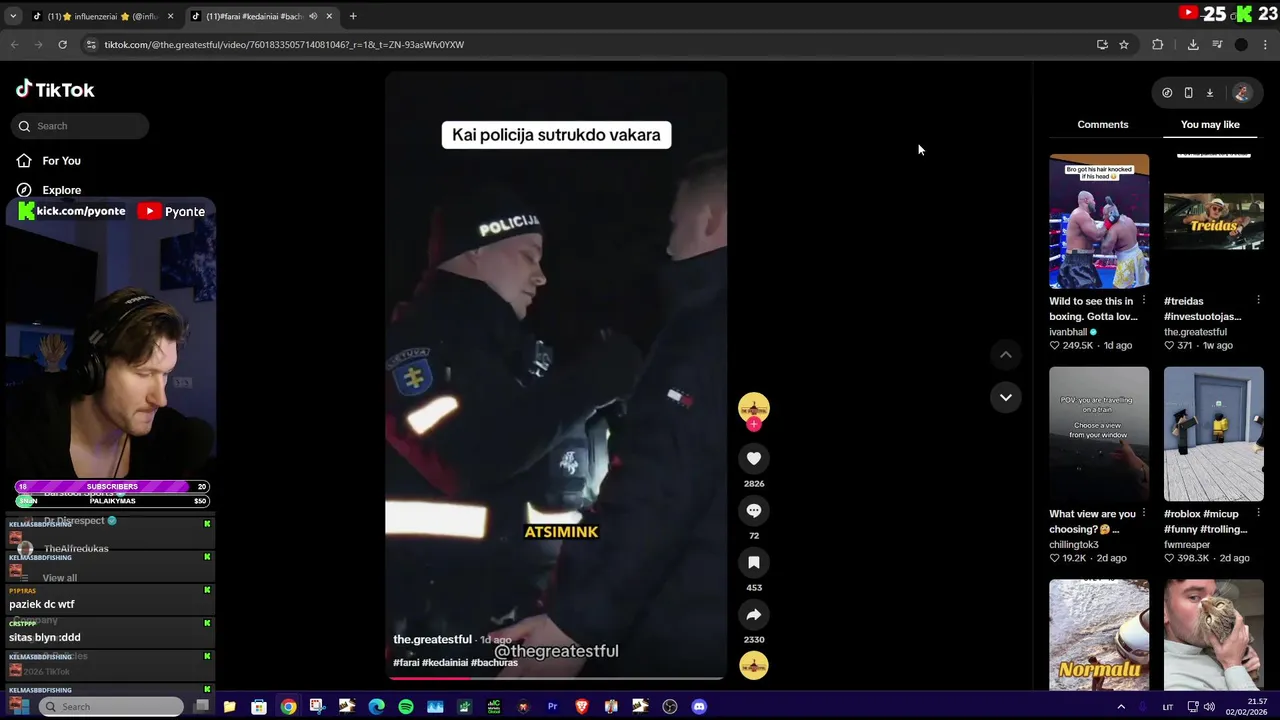Image resolution: width=1280 pixels, height=720 pixels.
Task: Open Discord from the taskbar
Action: [699, 706]
